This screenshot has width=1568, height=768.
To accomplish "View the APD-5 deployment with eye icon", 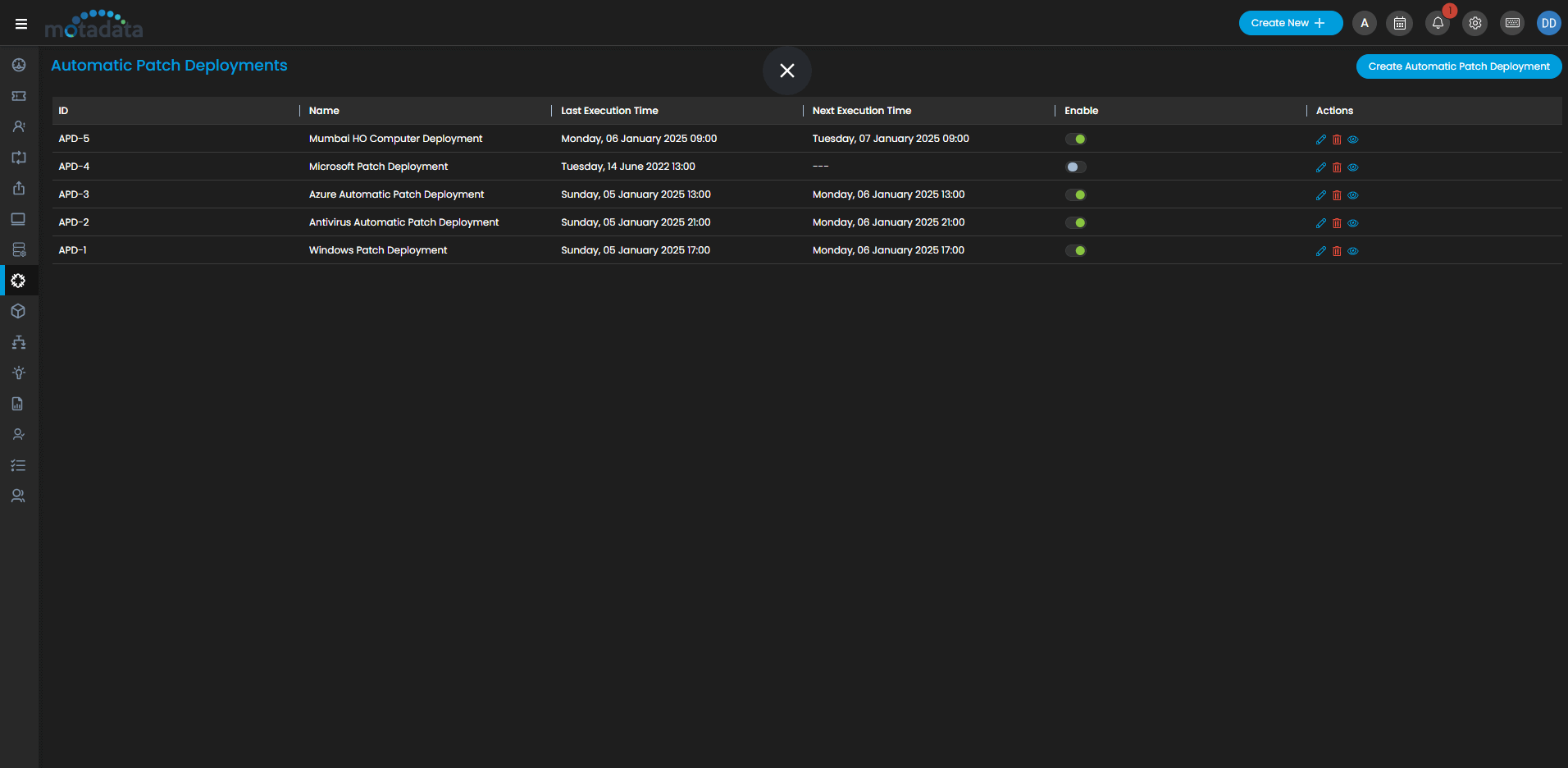I will click(x=1353, y=139).
